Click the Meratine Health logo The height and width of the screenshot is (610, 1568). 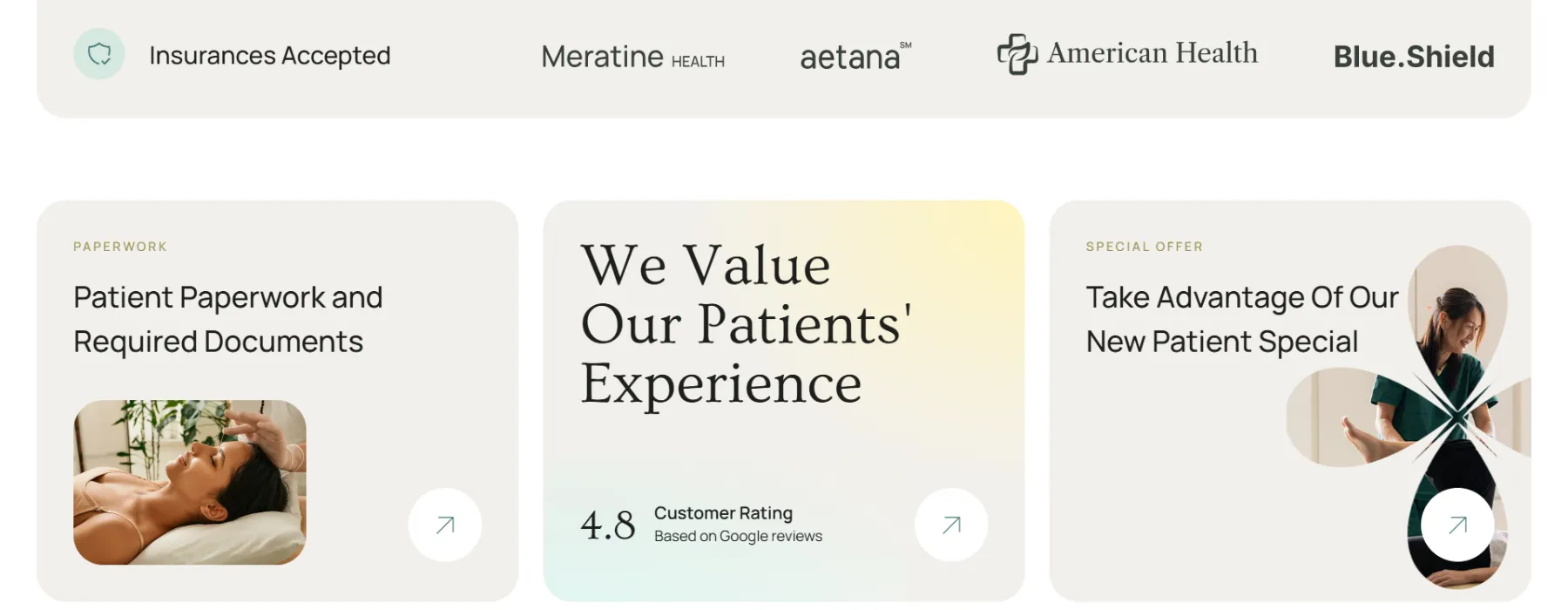632,58
